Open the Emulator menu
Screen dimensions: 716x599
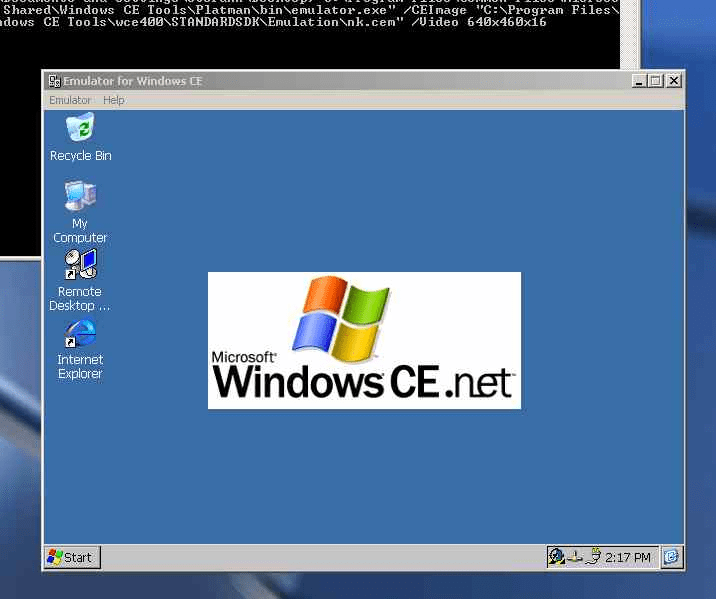[70, 100]
